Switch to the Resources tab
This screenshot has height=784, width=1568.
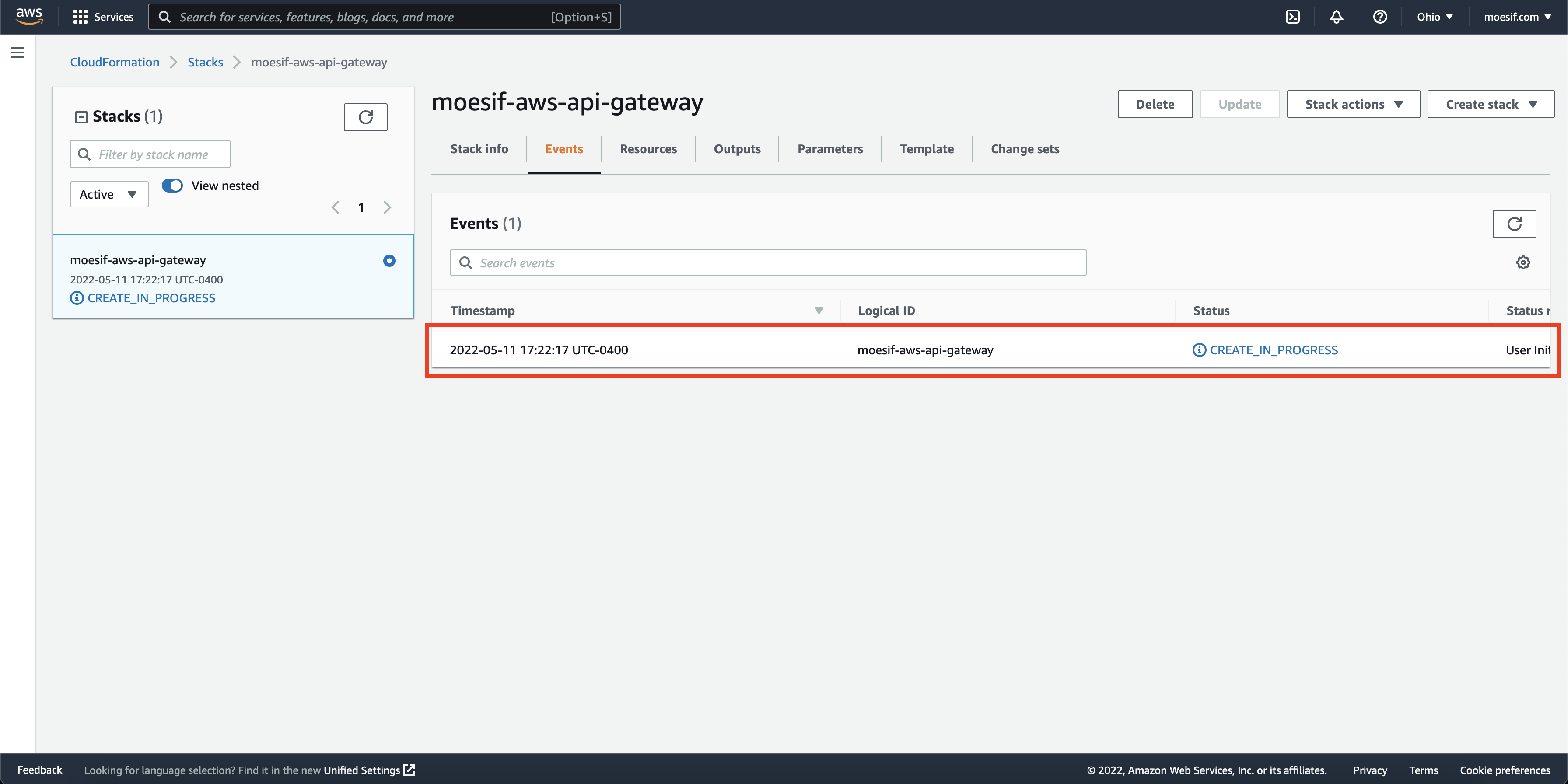(x=647, y=148)
